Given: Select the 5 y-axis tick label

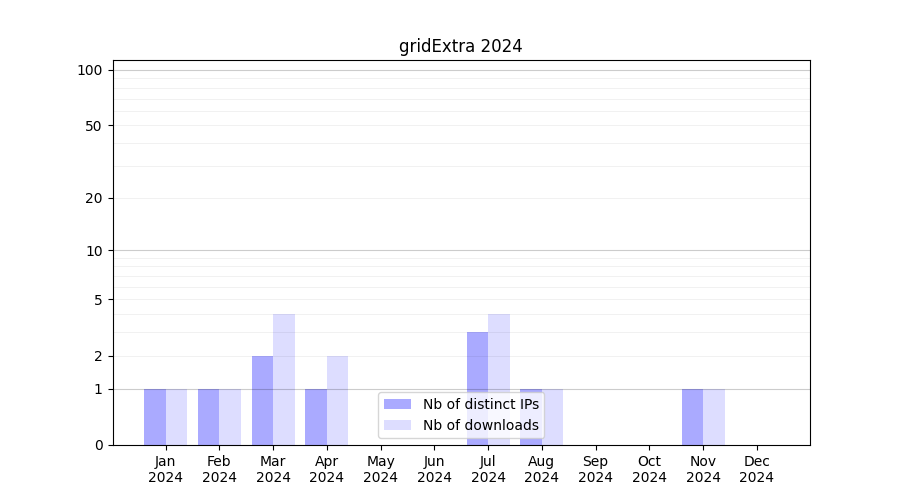Looking at the screenshot, I should pos(98,299).
